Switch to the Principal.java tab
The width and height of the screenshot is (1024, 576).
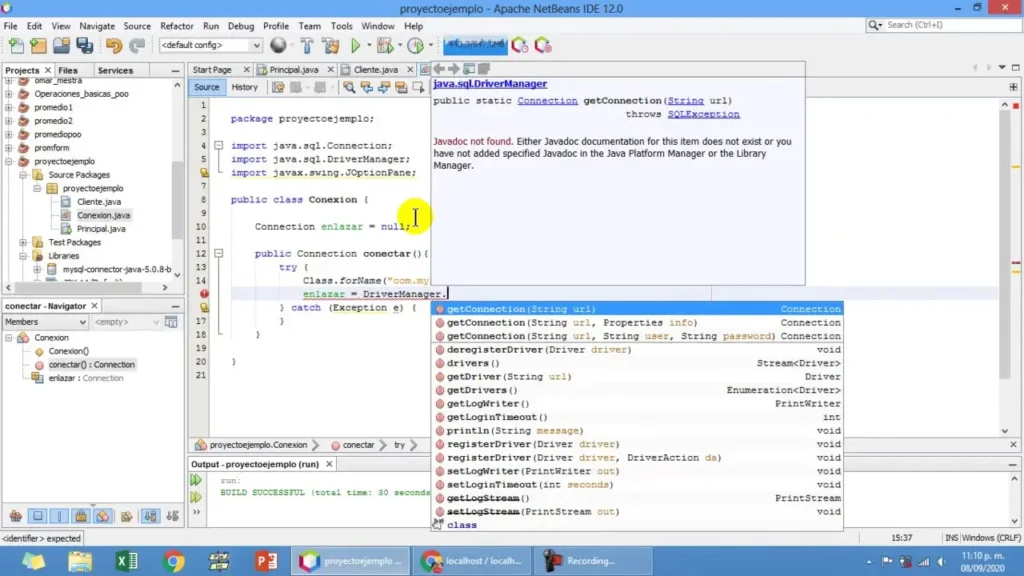pyautogui.click(x=293, y=70)
